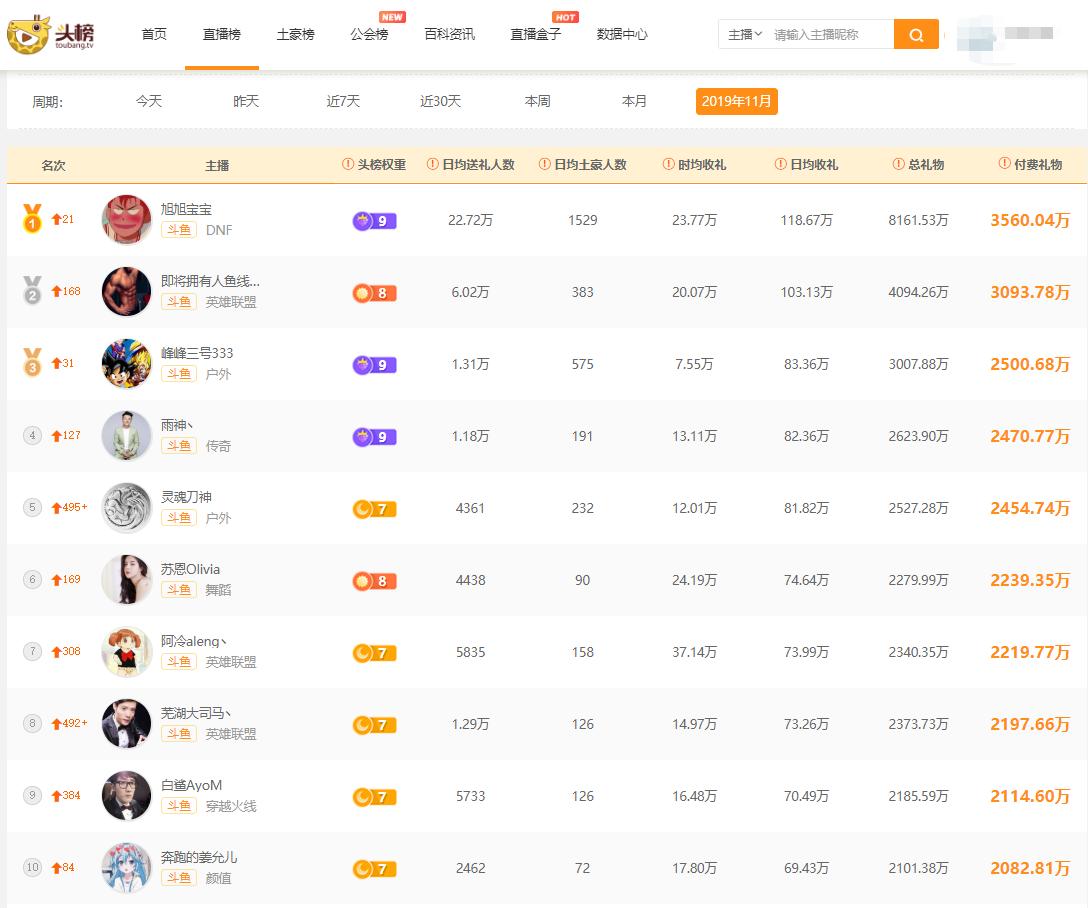This screenshot has height=908, width=1088.
Task: Click the NEW badge above 公会榜
Action: [x=392, y=16]
